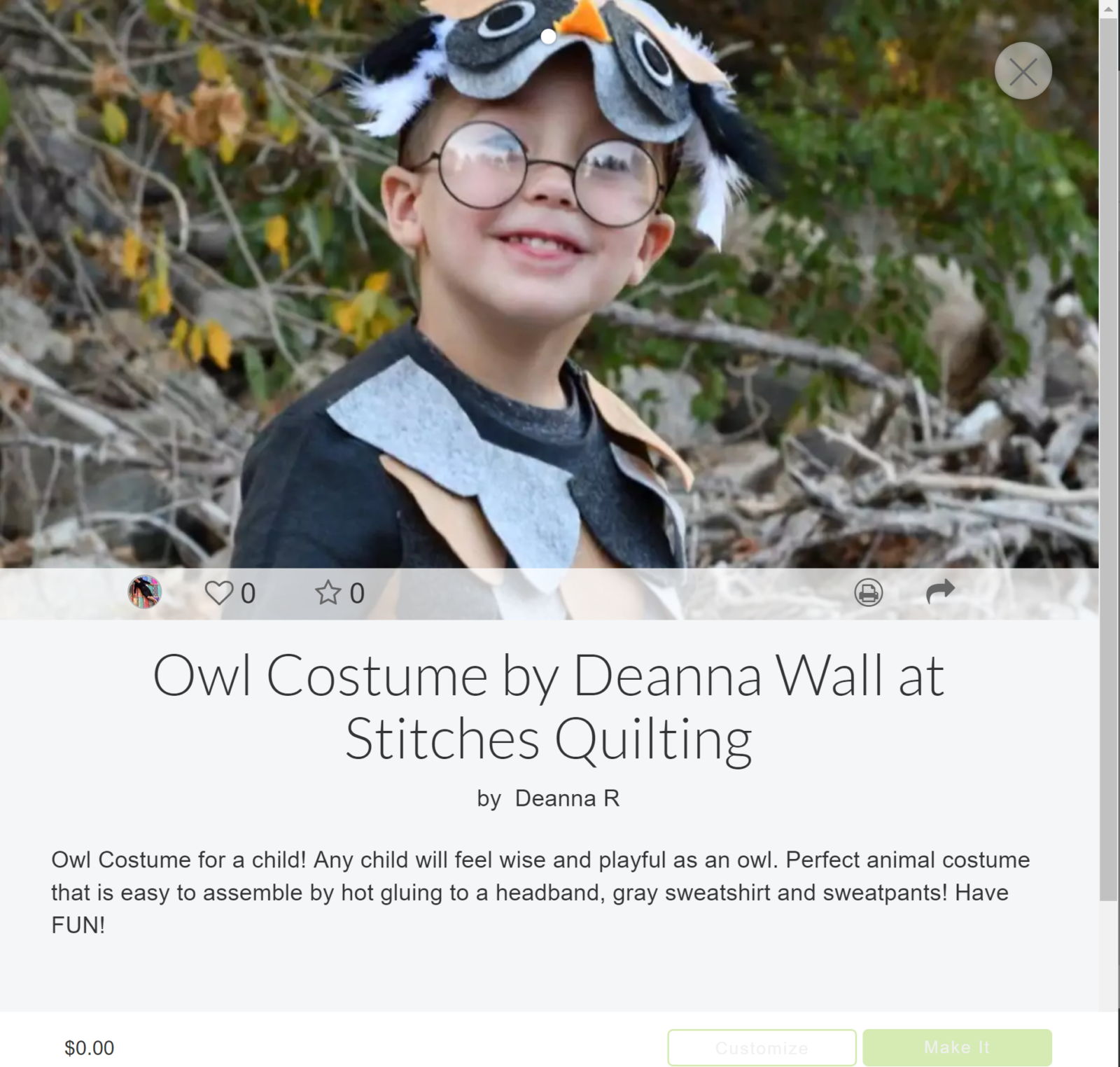Select the white image carousel dot indicator
The width and height of the screenshot is (1120, 1067).
point(549,36)
